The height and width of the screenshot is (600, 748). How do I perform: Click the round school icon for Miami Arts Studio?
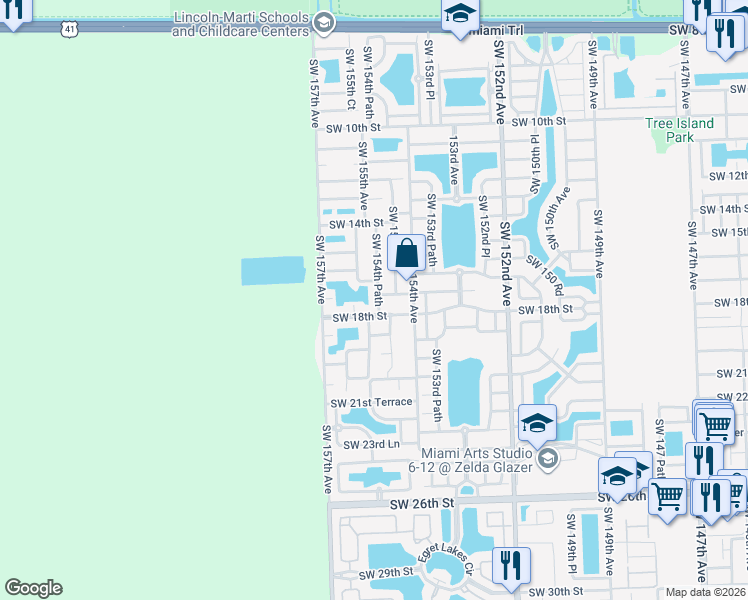(549, 459)
